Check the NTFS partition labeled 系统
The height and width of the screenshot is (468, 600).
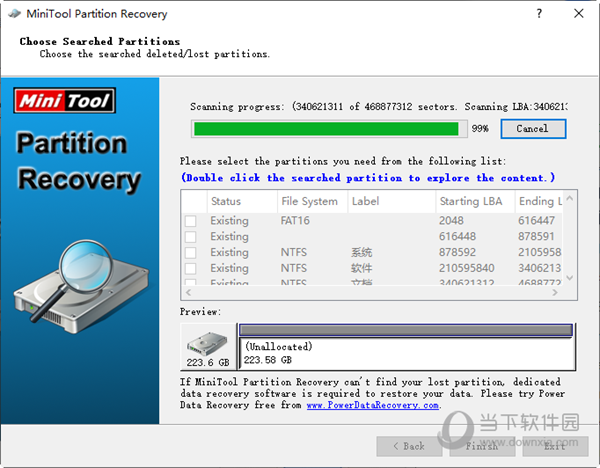191,253
